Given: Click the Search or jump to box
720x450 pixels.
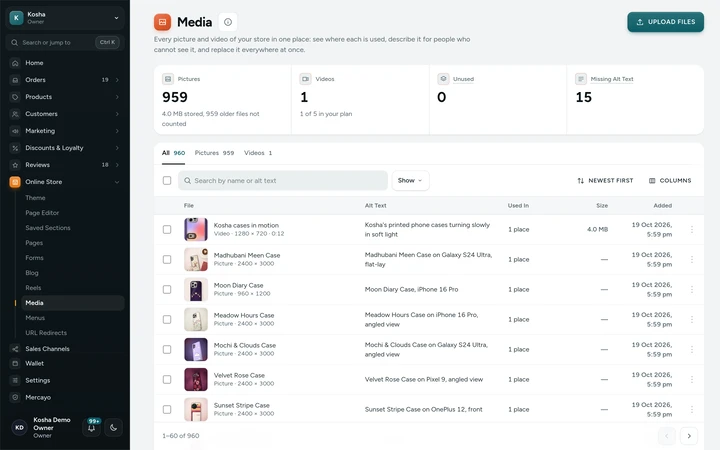Looking at the screenshot, I should tap(65, 42).
